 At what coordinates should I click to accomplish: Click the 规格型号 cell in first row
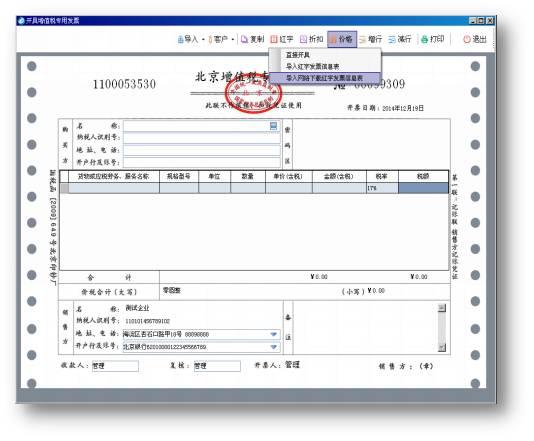tap(179, 188)
